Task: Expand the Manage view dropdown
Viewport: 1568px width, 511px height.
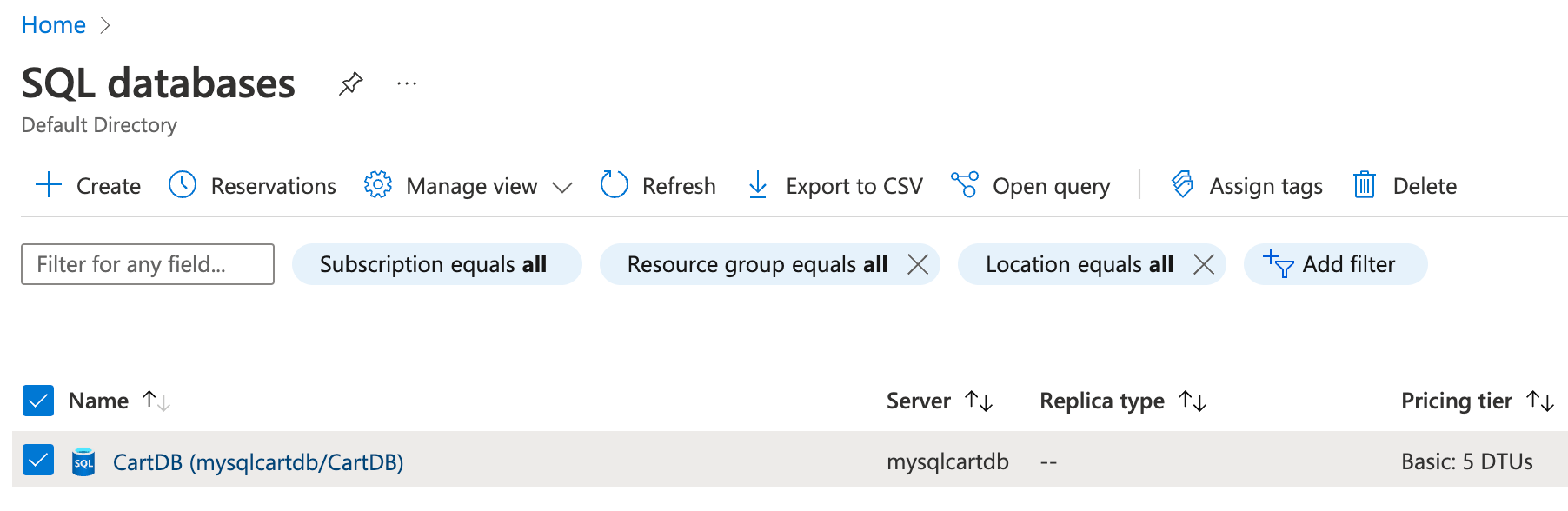Action: tap(563, 186)
